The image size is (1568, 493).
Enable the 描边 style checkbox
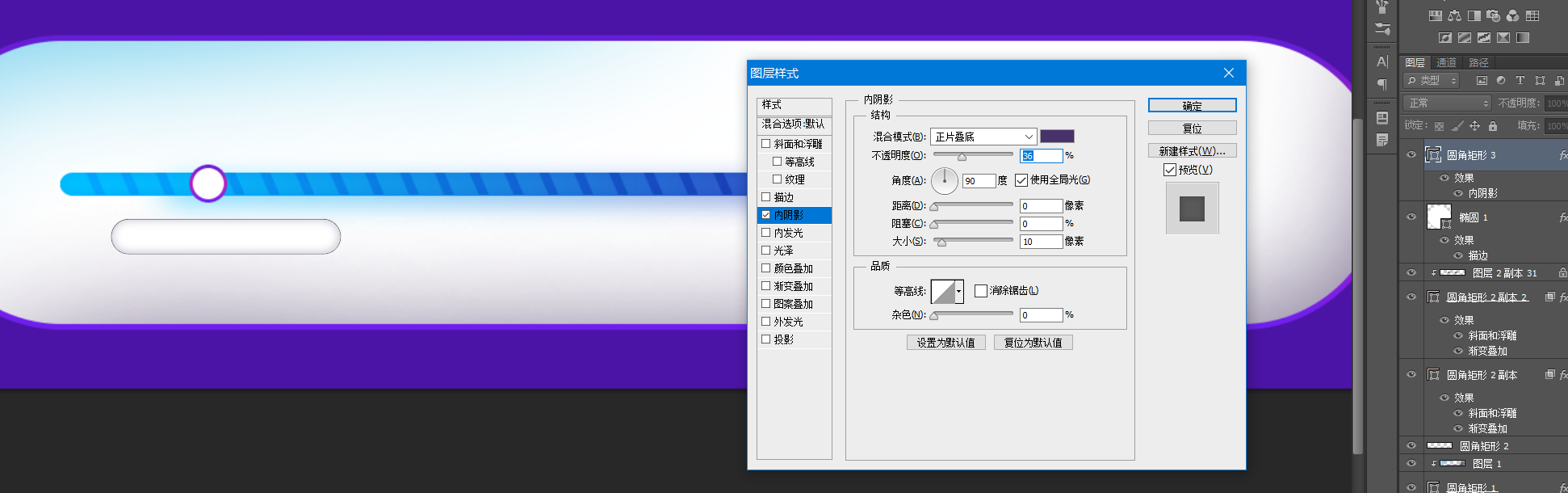tap(766, 197)
